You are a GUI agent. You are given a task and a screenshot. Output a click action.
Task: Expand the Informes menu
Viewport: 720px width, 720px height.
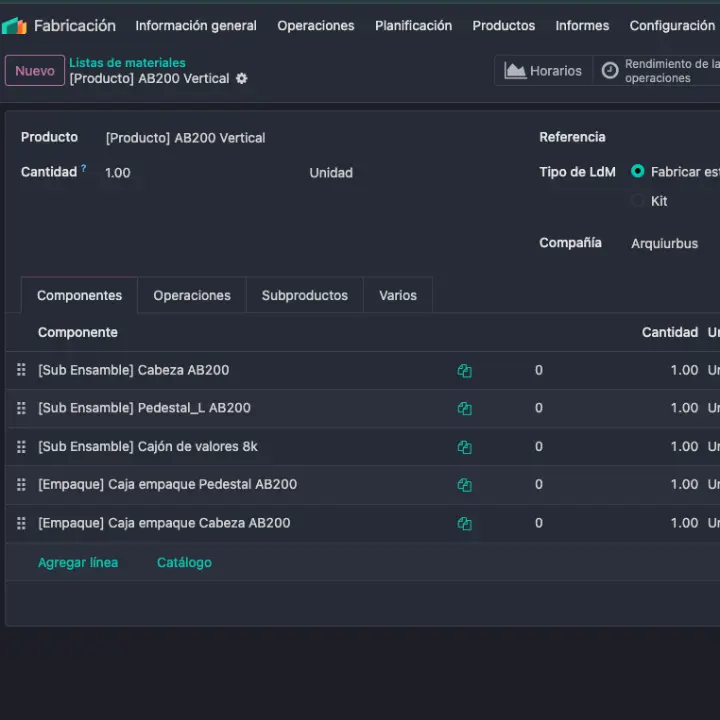pos(582,26)
